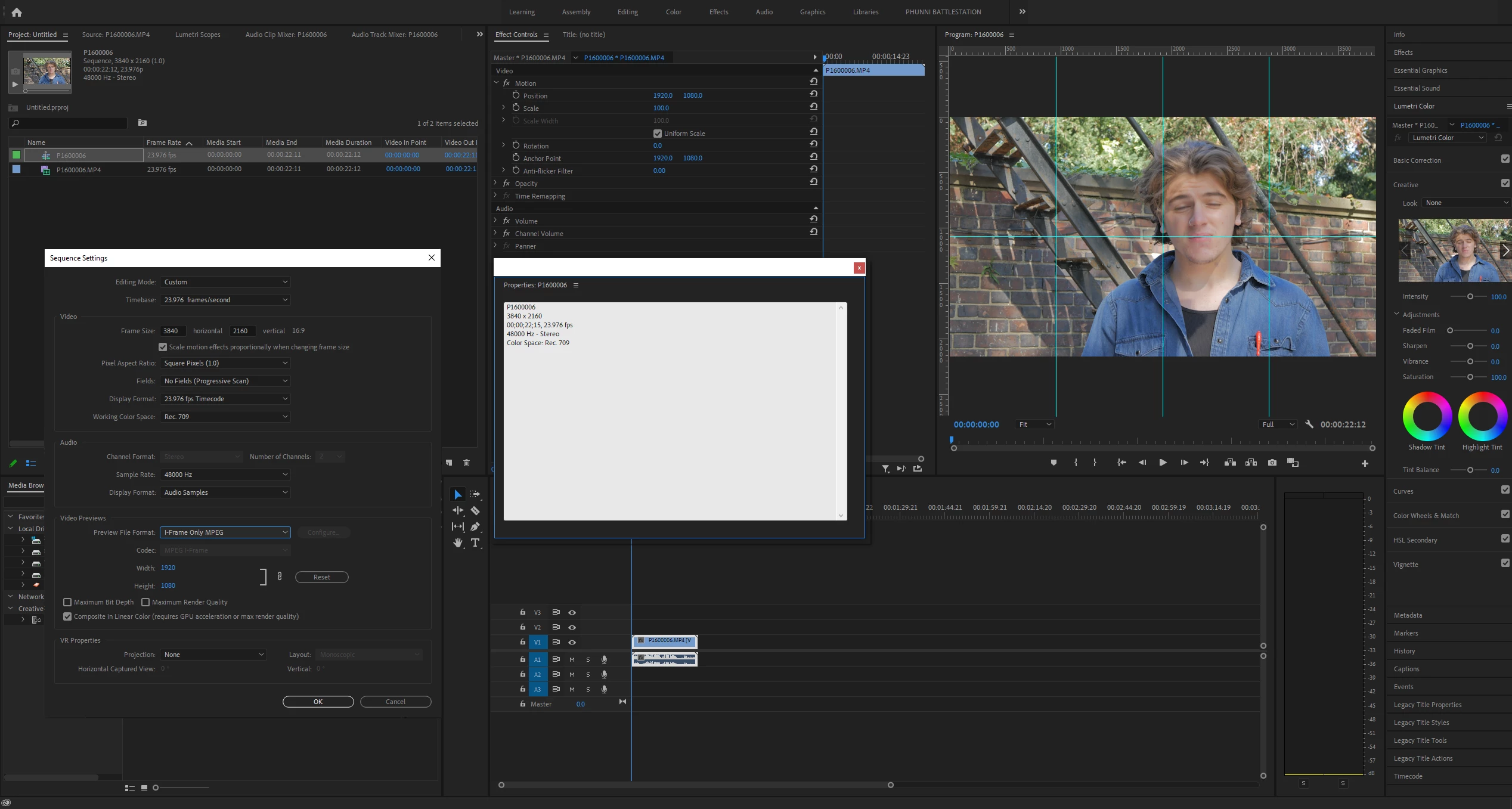Adjust the Saturation slider
1512x809 pixels.
click(1470, 377)
